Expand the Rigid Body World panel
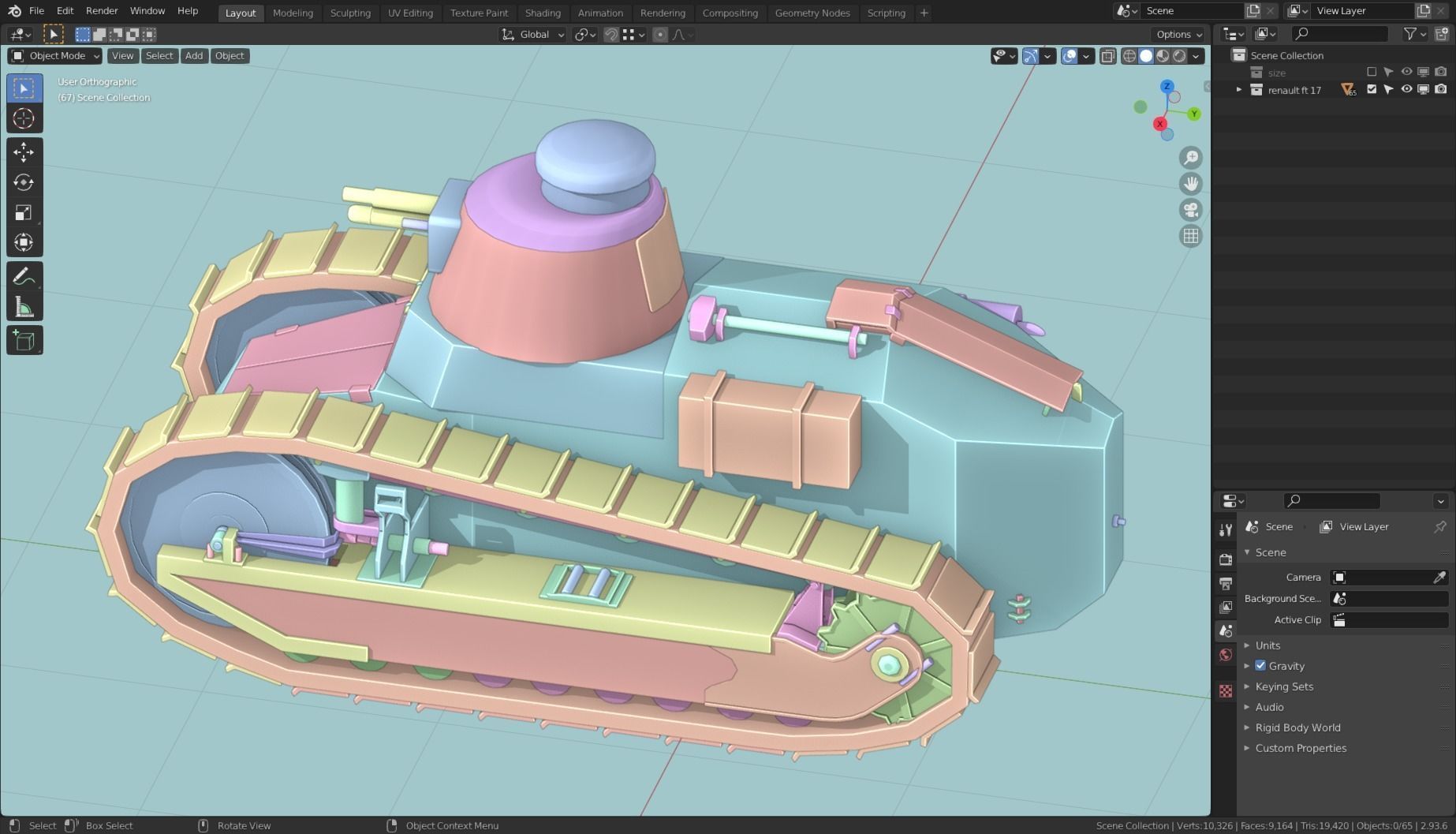1456x834 pixels. pyautogui.click(x=1297, y=727)
